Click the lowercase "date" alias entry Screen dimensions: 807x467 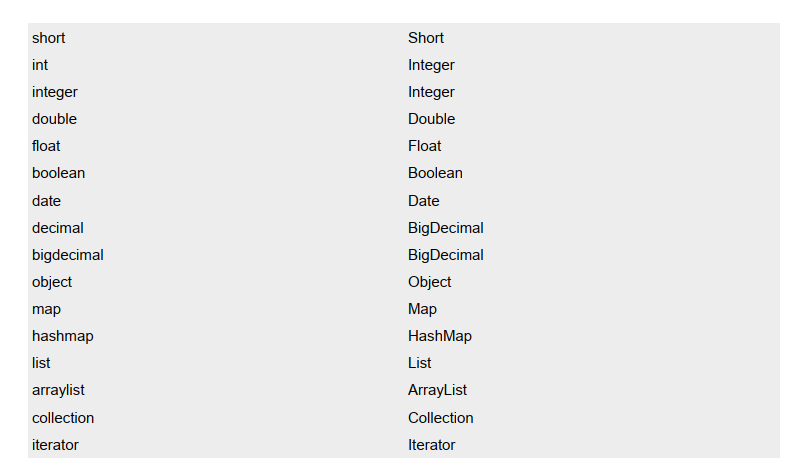(46, 201)
